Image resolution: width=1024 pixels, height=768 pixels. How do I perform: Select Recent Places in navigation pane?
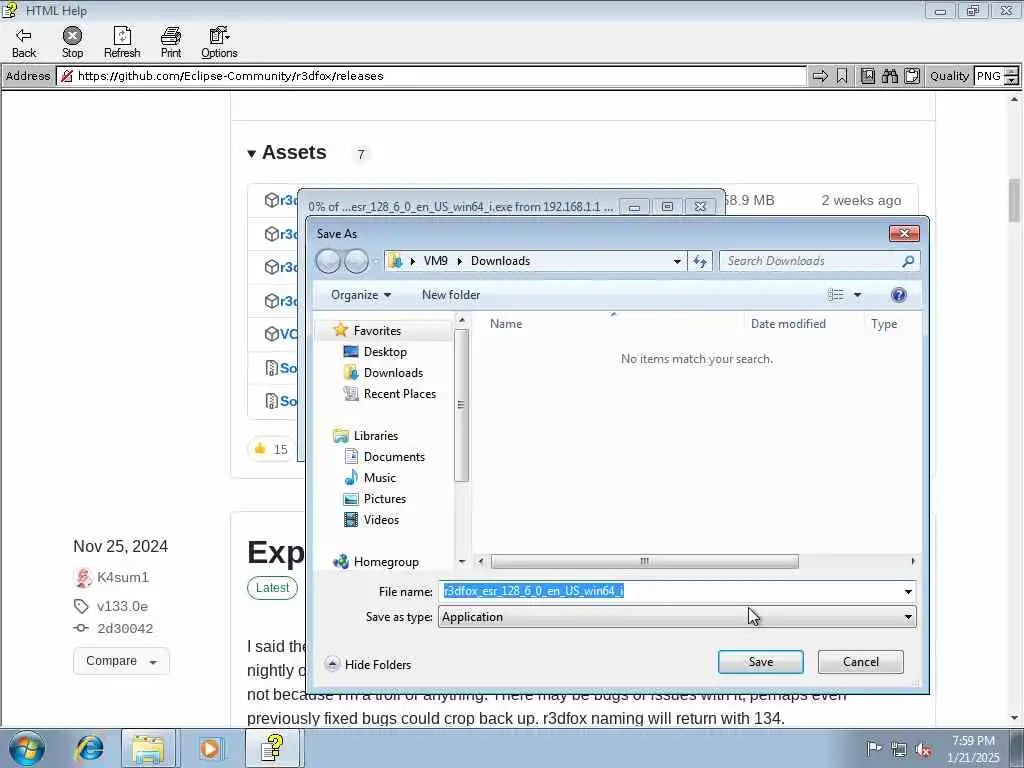[x=400, y=394]
